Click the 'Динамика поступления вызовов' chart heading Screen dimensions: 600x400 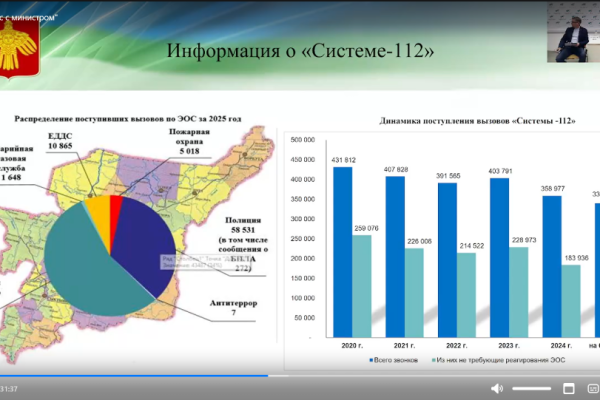coord(478,121)
